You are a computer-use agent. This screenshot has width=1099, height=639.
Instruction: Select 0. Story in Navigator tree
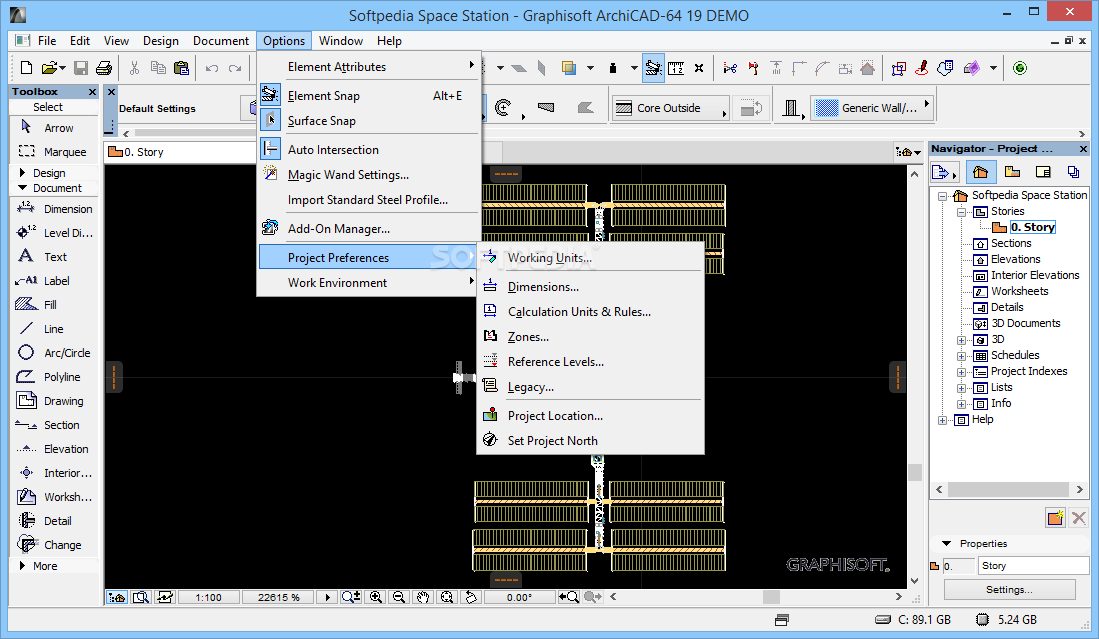pyautogui.click(x=1032, y=227)
